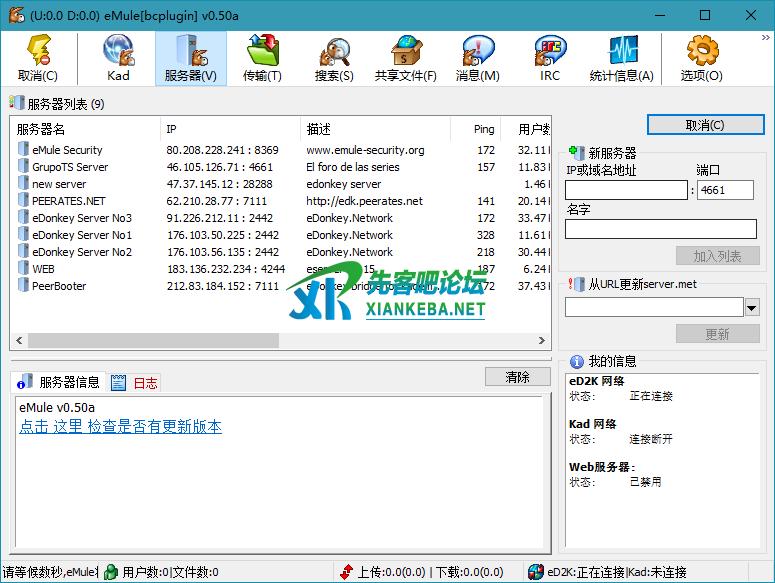Open the Transfers (传输) toolbar icon
This screenshot has height=583, width=775.
(262, 58)
